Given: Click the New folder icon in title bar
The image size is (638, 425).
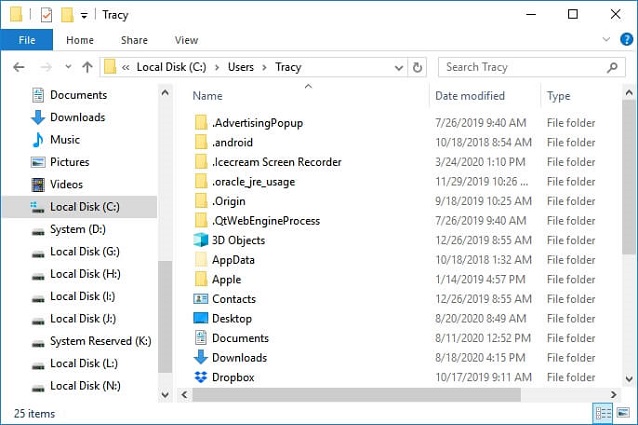Looking at the screenshot, I should [x=67, y=15].
